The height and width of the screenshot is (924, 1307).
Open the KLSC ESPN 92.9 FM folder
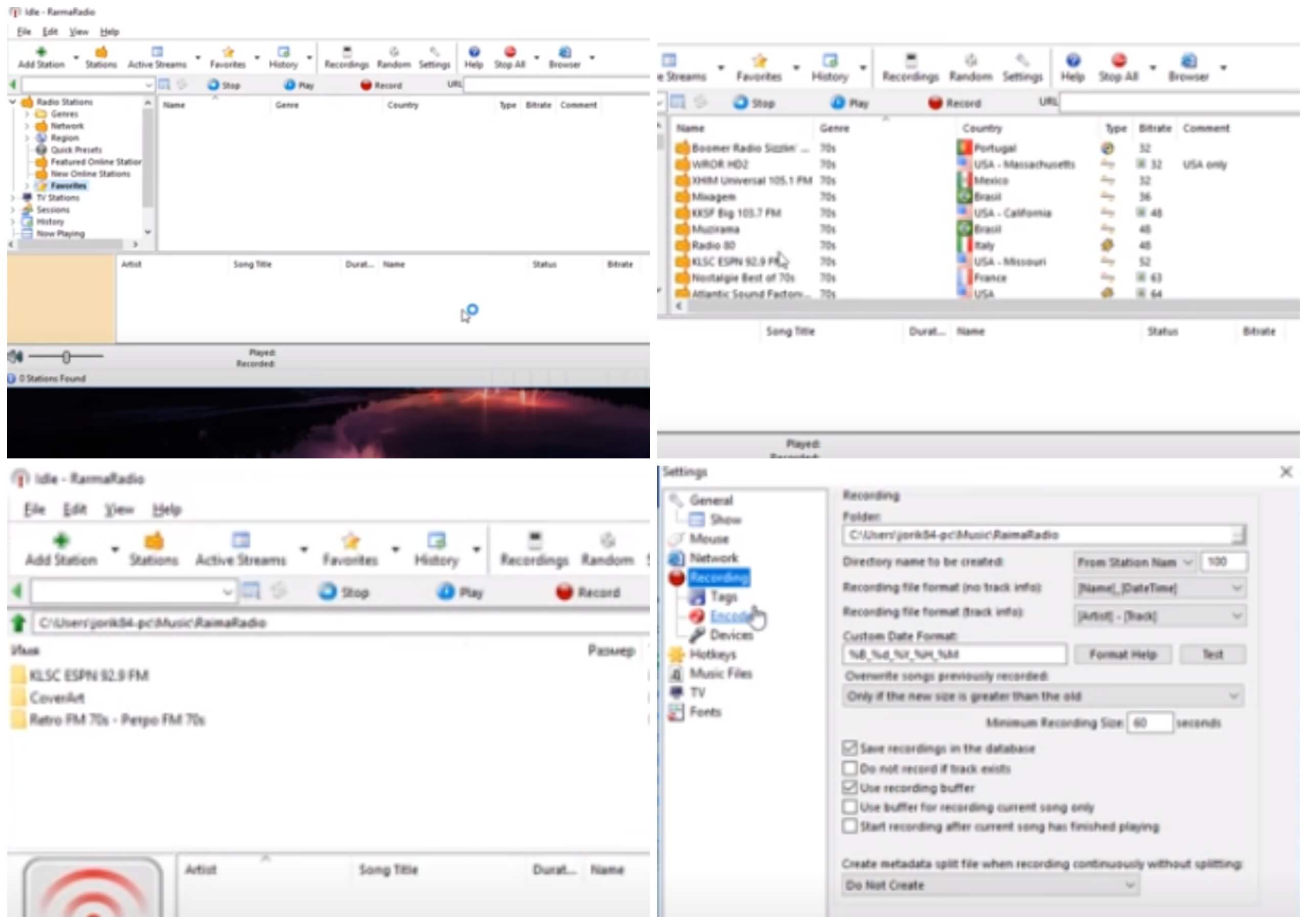(89, 676)
